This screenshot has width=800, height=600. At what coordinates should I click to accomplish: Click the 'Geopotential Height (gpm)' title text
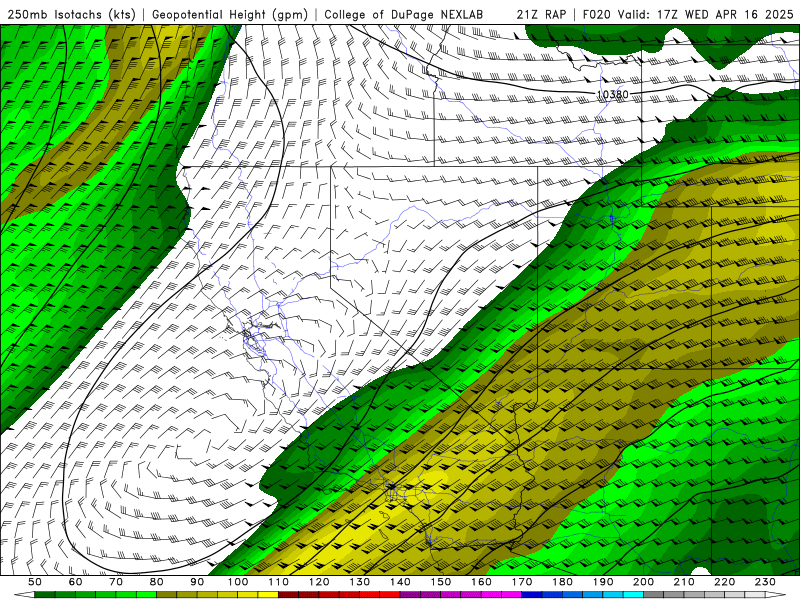click(230, 15)
